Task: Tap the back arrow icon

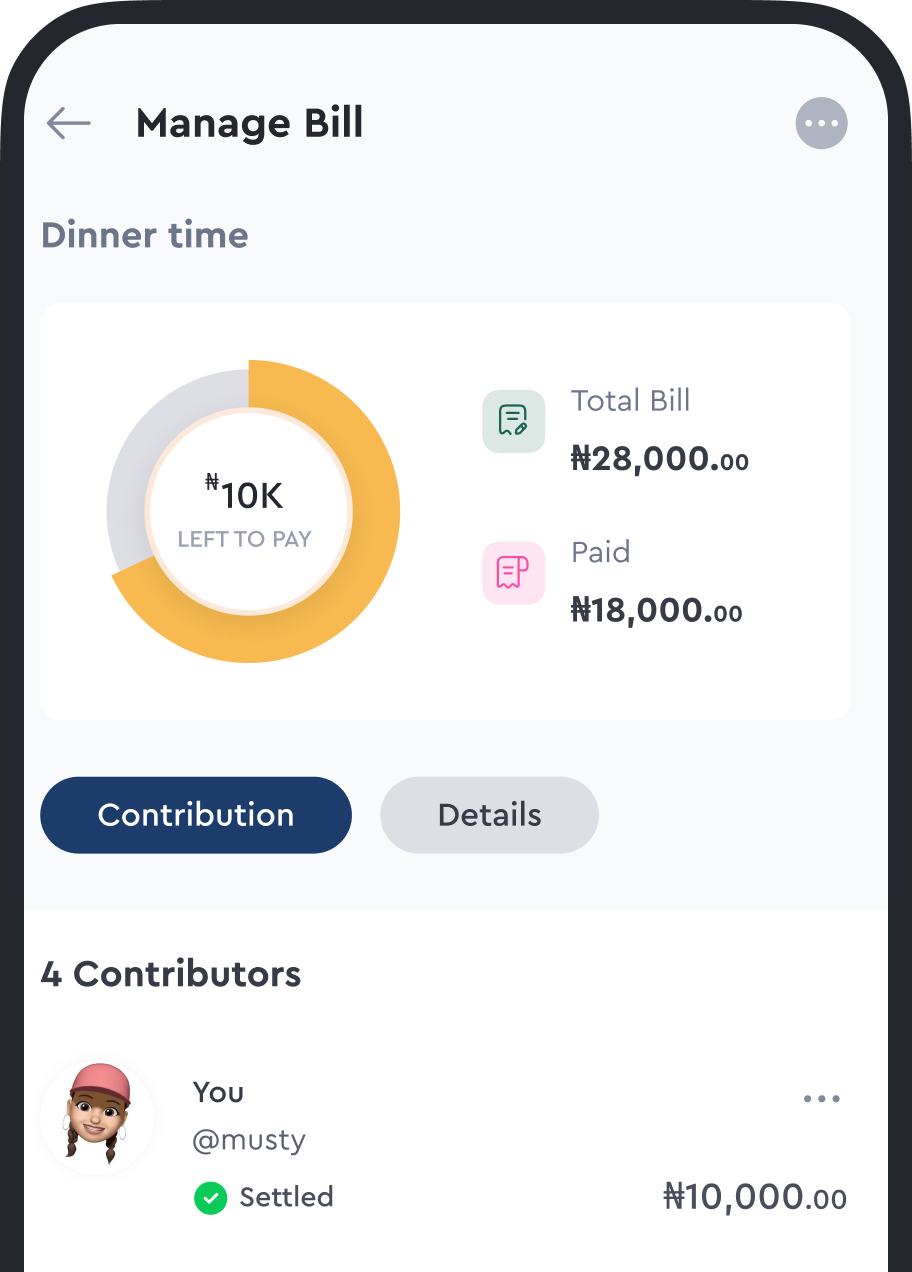Action: coord(68,124)
